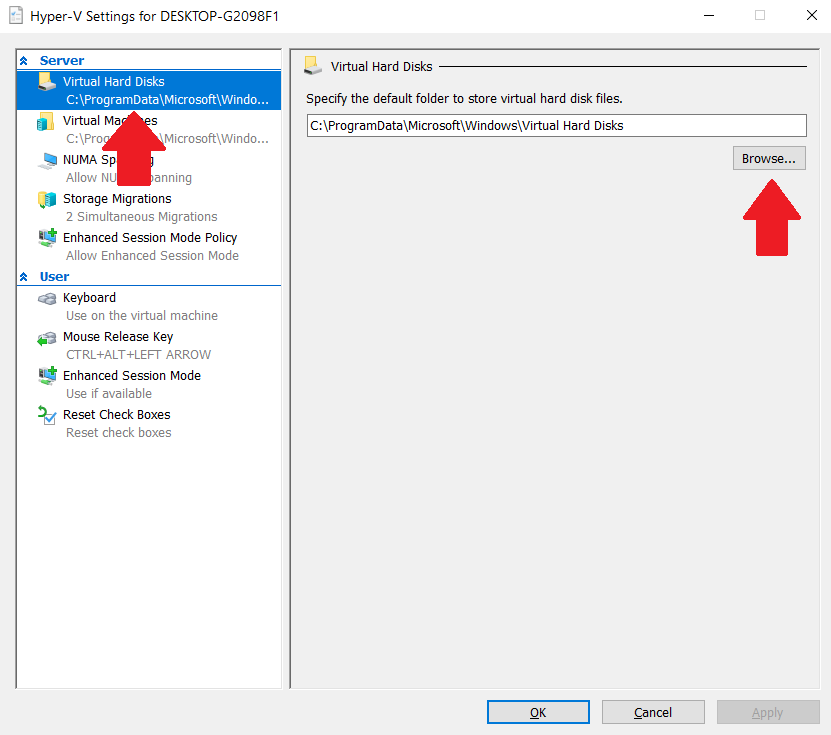Click the 'Reset check boxes' subtitle text

pos(119,433)
